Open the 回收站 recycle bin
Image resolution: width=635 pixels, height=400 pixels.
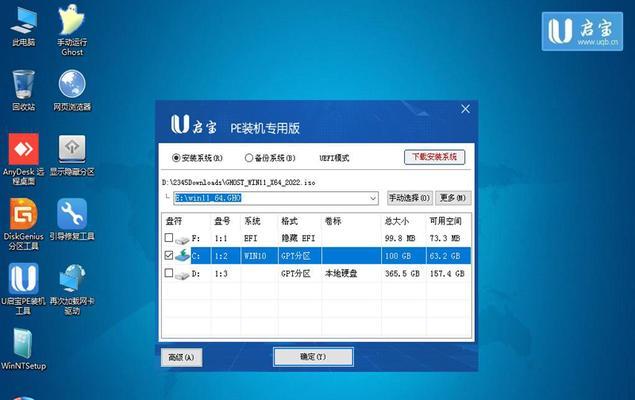(x=23, y=90)
